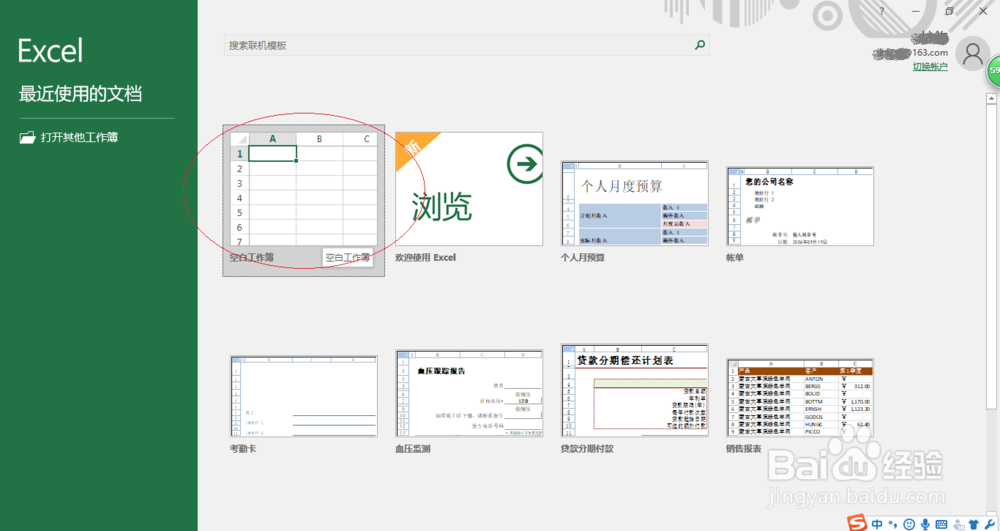Click the search magnifier icon in template search
1000x531 pixels.
700,45
